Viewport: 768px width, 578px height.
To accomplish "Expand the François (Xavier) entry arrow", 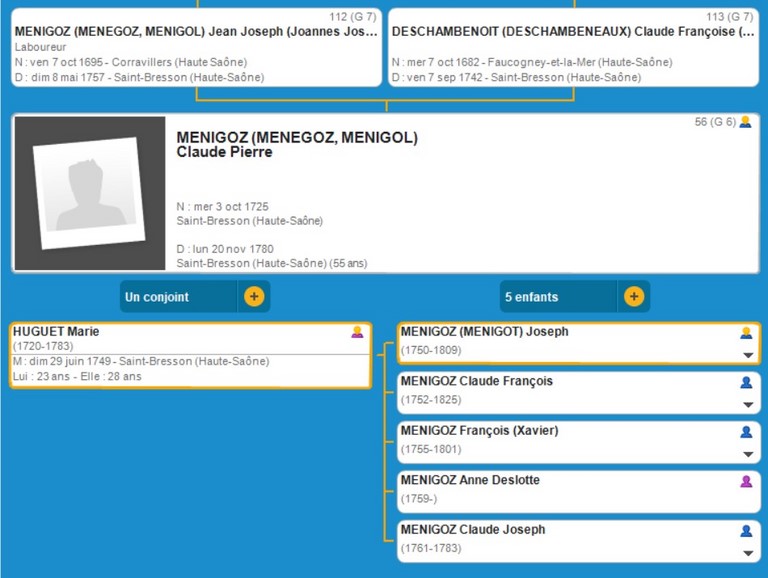I will click(x=747, y=455).
